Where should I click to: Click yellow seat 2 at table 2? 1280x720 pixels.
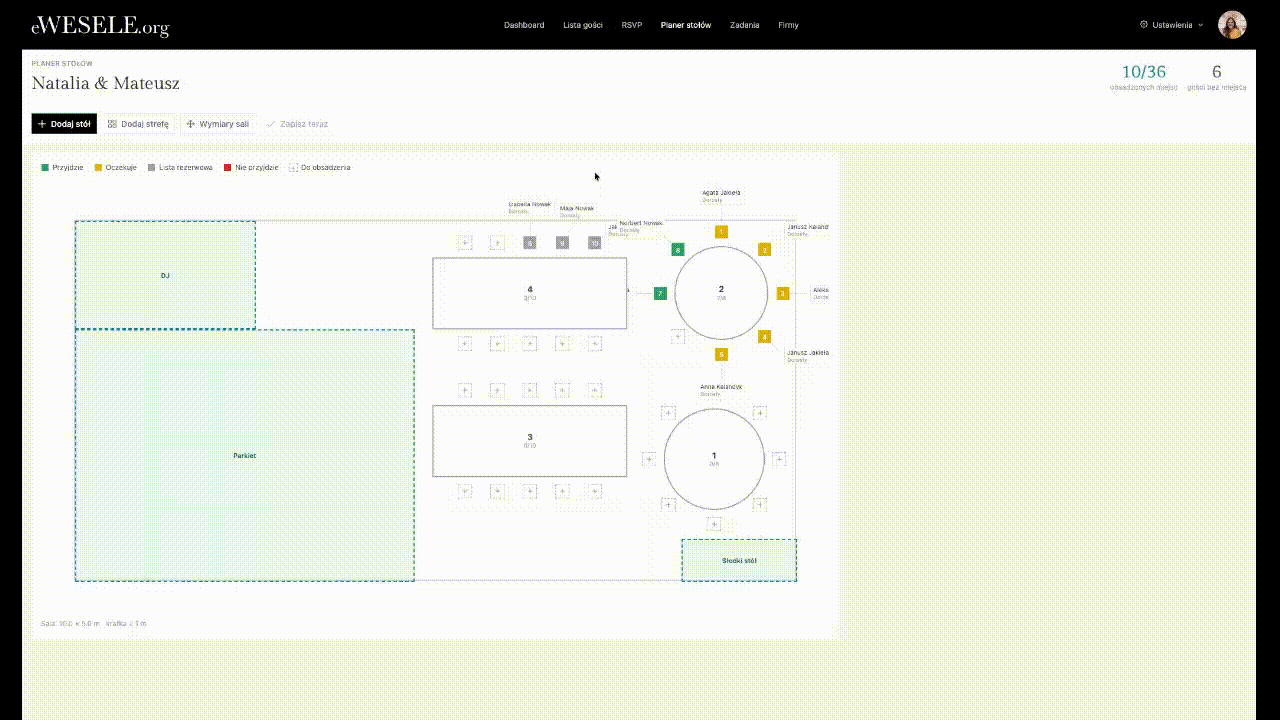click(764, 249)
